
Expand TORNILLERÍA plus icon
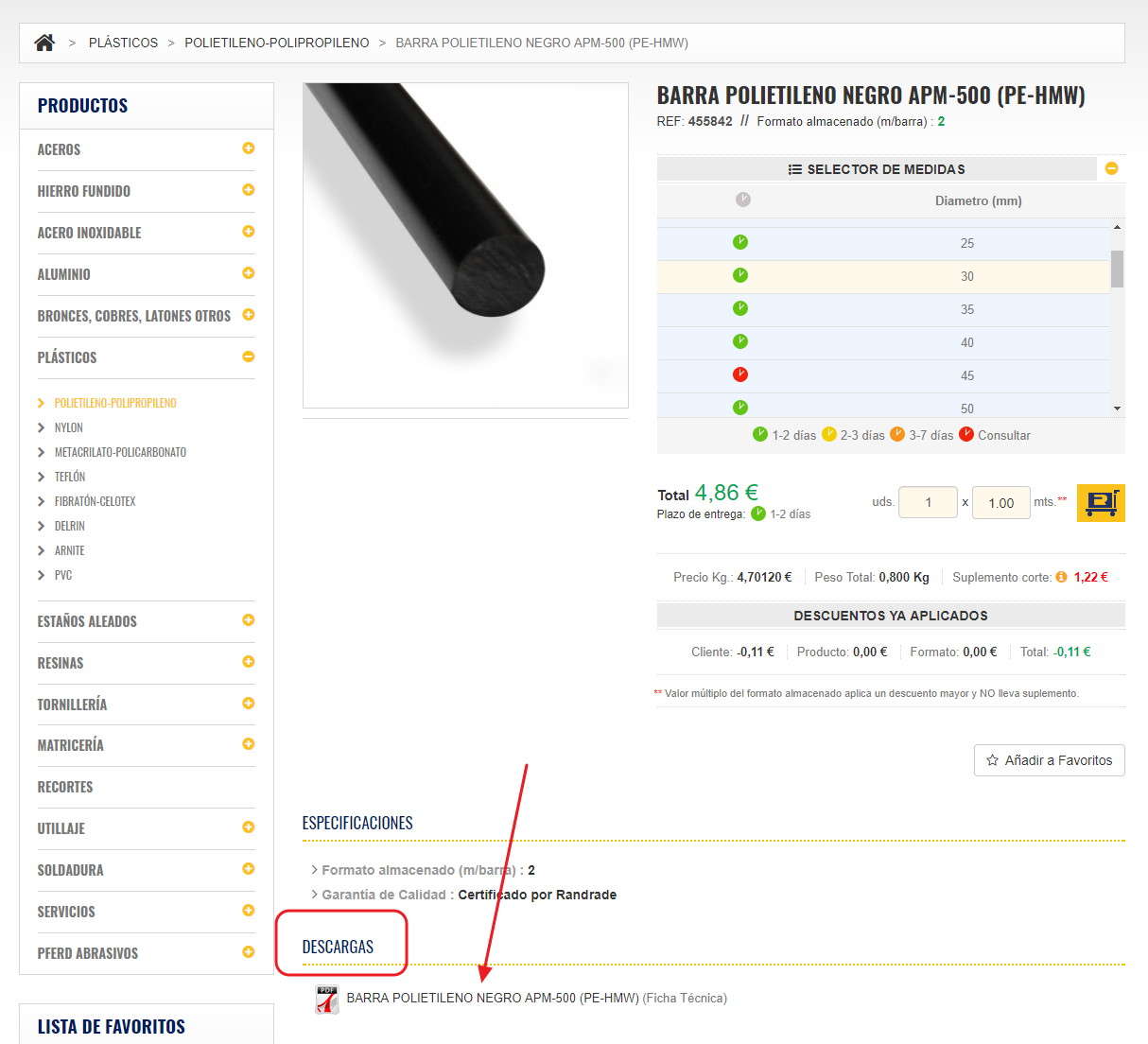[x=249, y=704]
